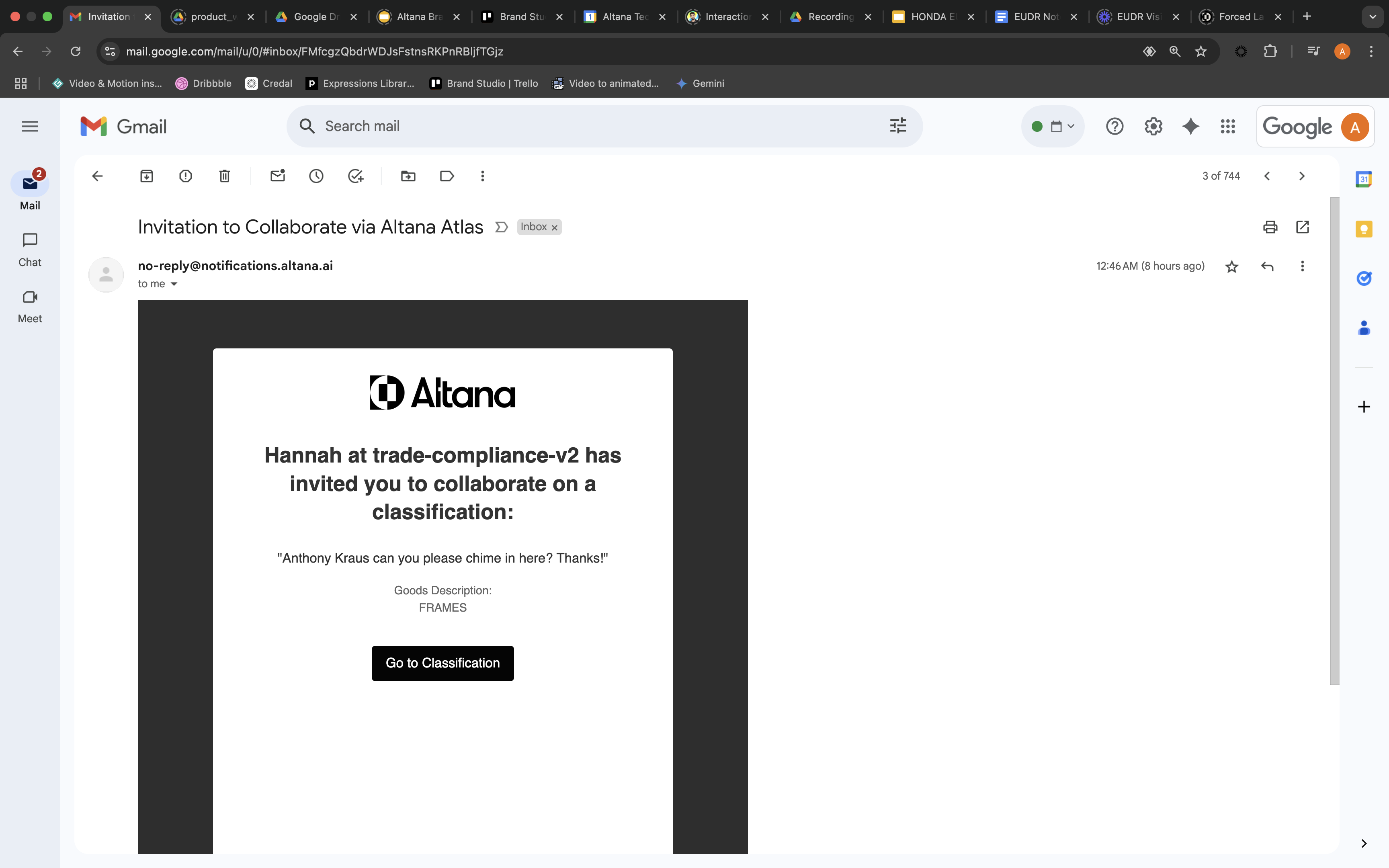
Task: Delete the email with trash icon
Action: point(224,176)
